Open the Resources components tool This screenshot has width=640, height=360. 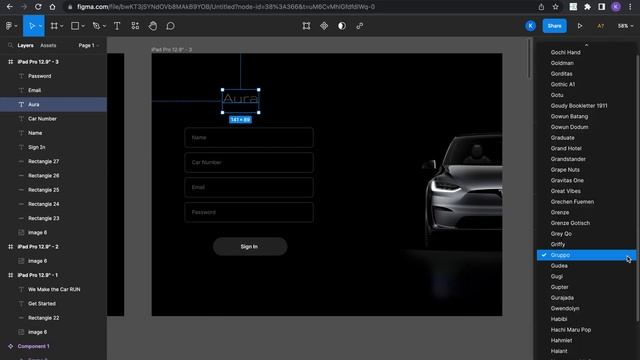[135, 26]
